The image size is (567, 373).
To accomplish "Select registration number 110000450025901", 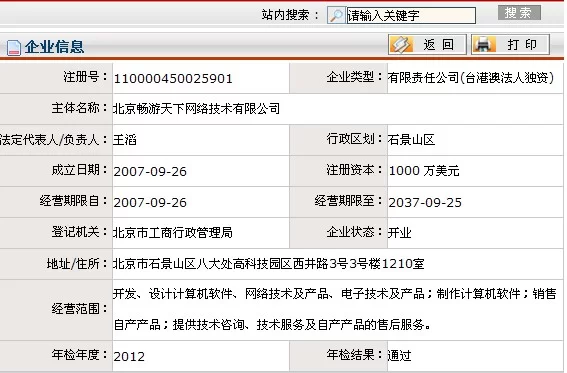I will click(173, 78).
